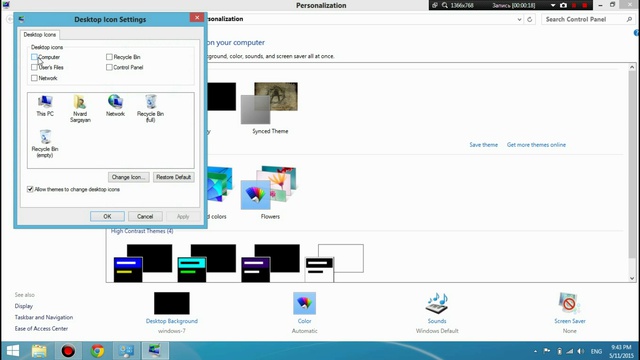Refresh the Control Panel address bar

pos(530,19)
